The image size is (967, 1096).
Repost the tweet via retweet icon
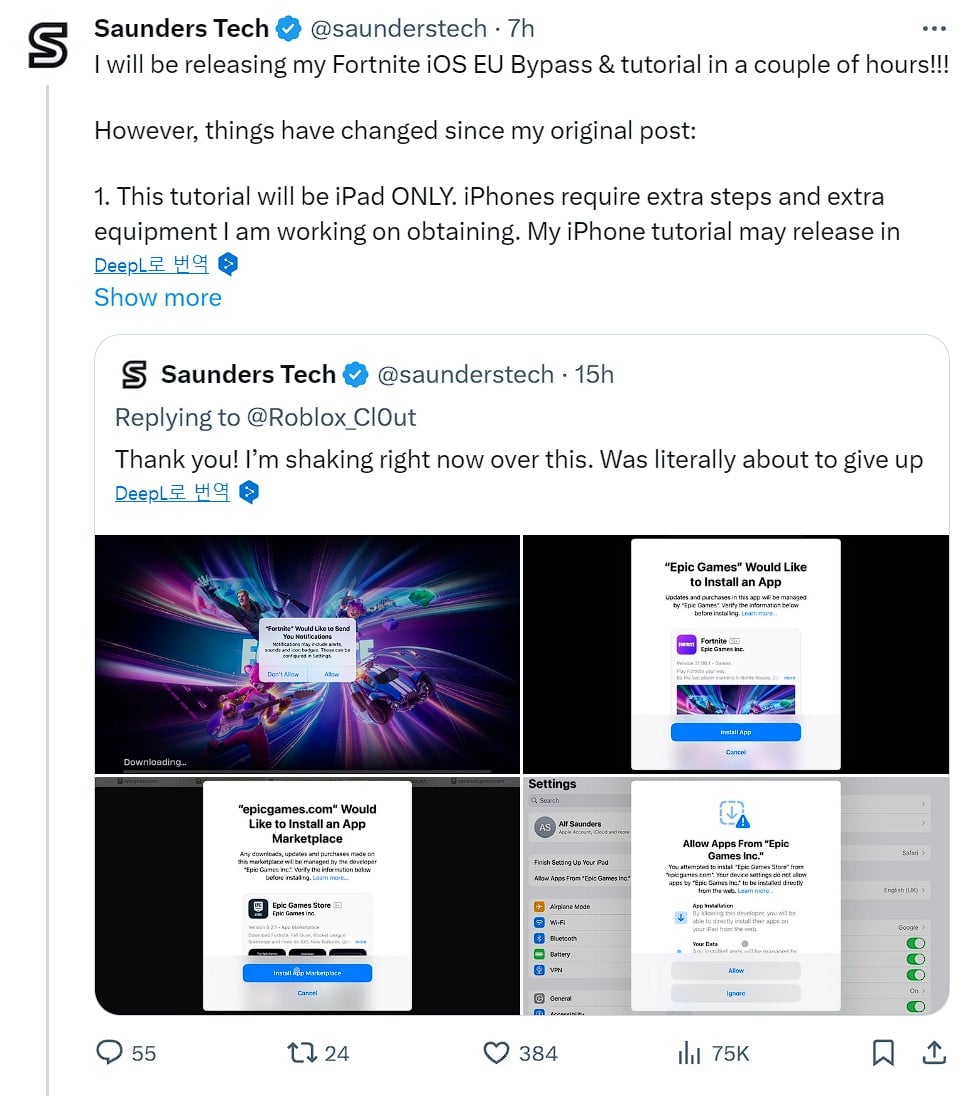[x=302, y=1053]
